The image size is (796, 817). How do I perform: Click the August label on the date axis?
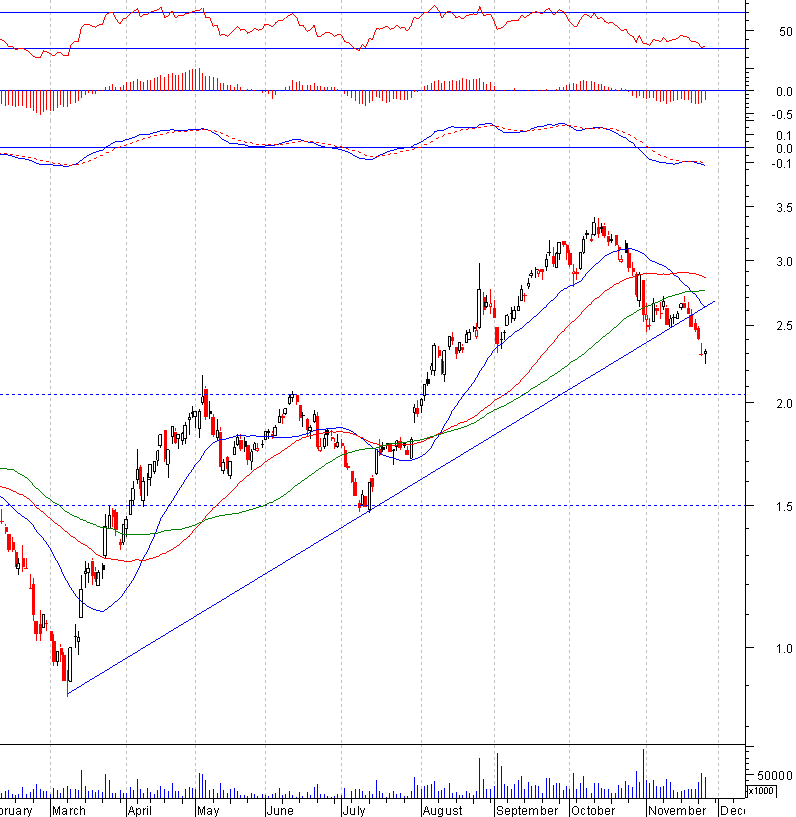[442, 810]
